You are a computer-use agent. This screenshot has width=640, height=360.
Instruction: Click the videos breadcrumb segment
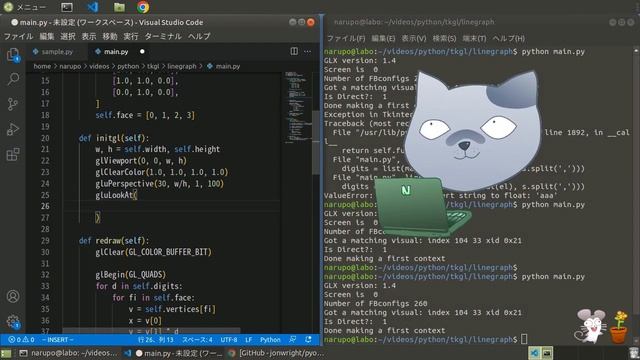pos(99,66)
